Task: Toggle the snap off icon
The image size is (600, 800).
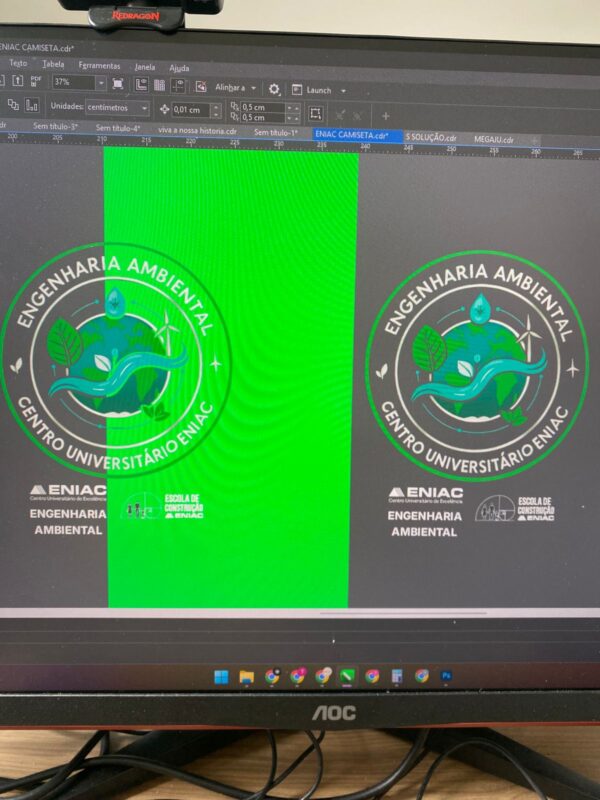Action: point(201,87)
